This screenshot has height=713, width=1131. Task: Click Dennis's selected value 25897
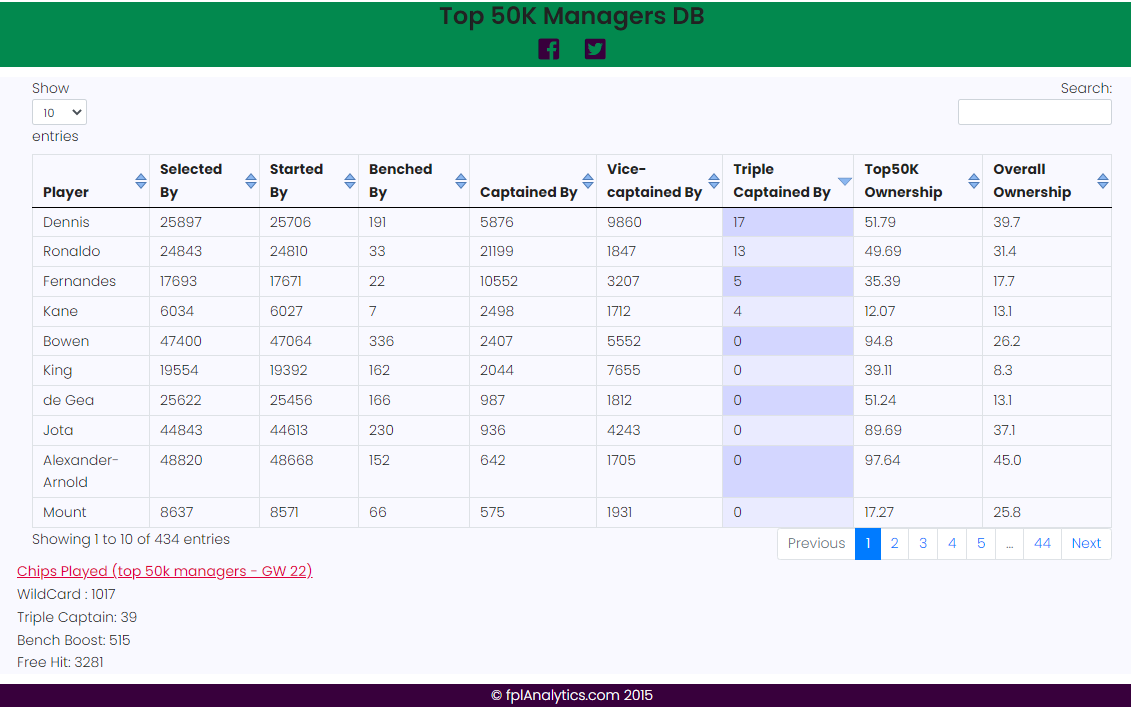pos(180,222)
